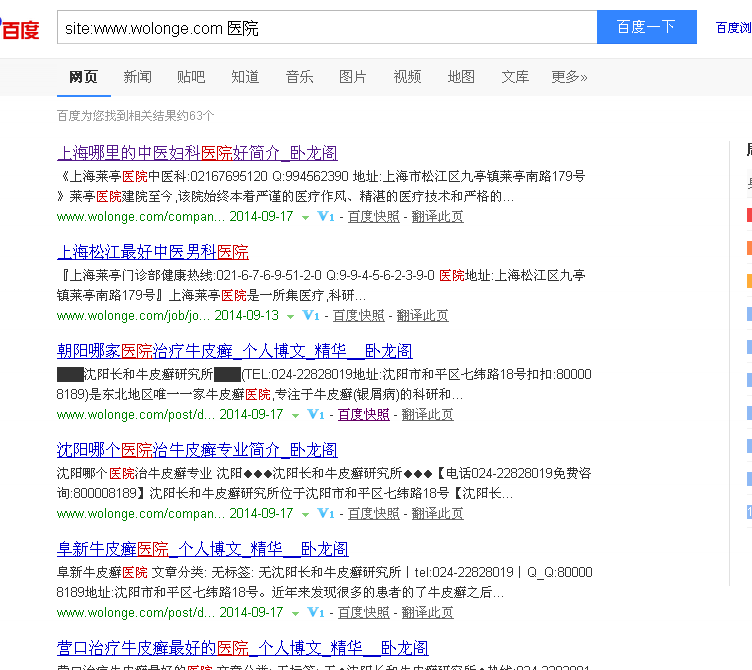The image size is (752, 670).
Task: Expand dropdown arrow of 阜新牛皮癣医院 result
Action: coord(295,614)
